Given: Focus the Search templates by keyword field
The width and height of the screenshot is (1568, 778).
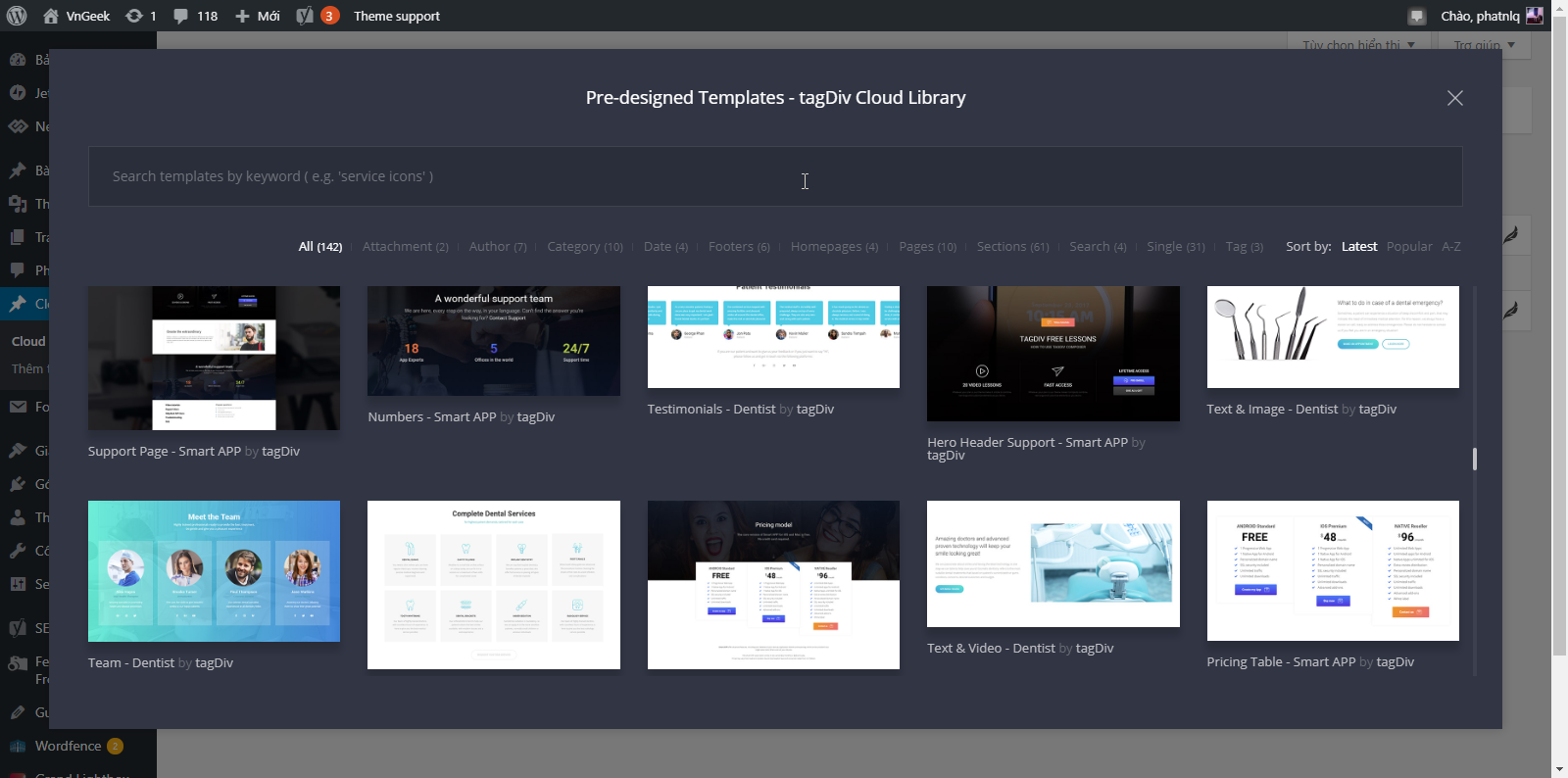Looking at the screenshot, I should tap(775, 176).
